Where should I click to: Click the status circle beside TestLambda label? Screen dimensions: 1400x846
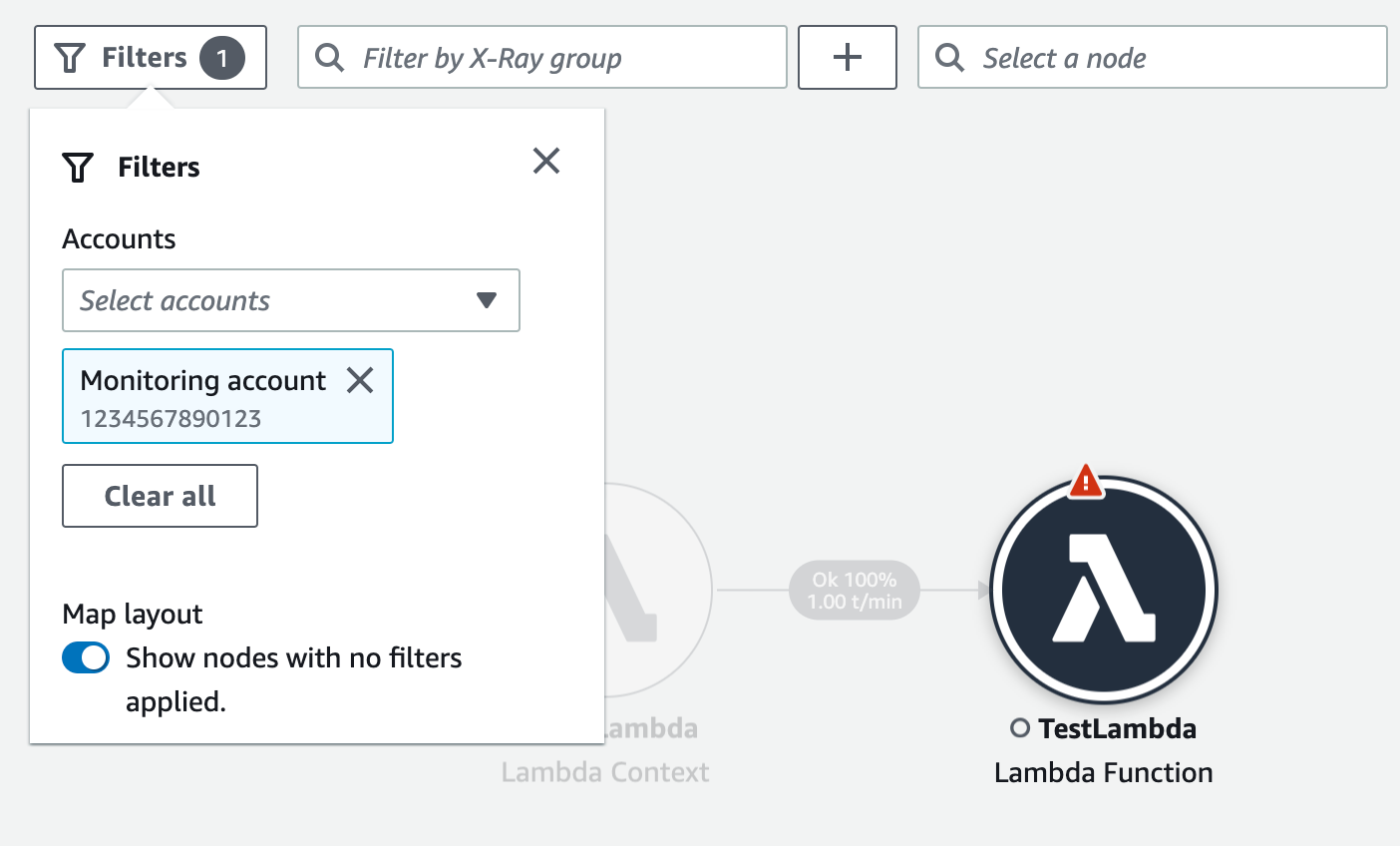pos(1019,728)
